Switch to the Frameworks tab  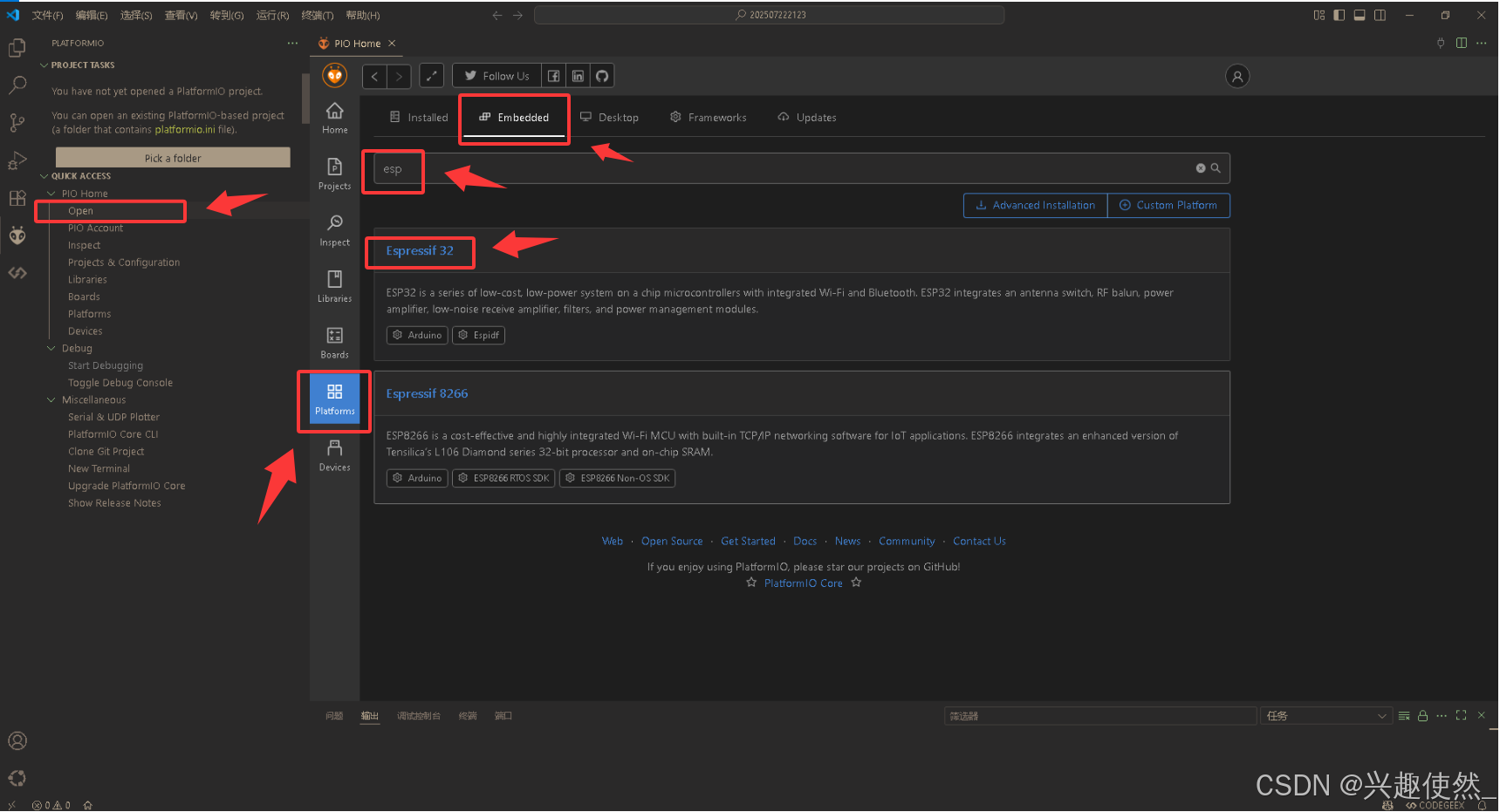(709, 118)
